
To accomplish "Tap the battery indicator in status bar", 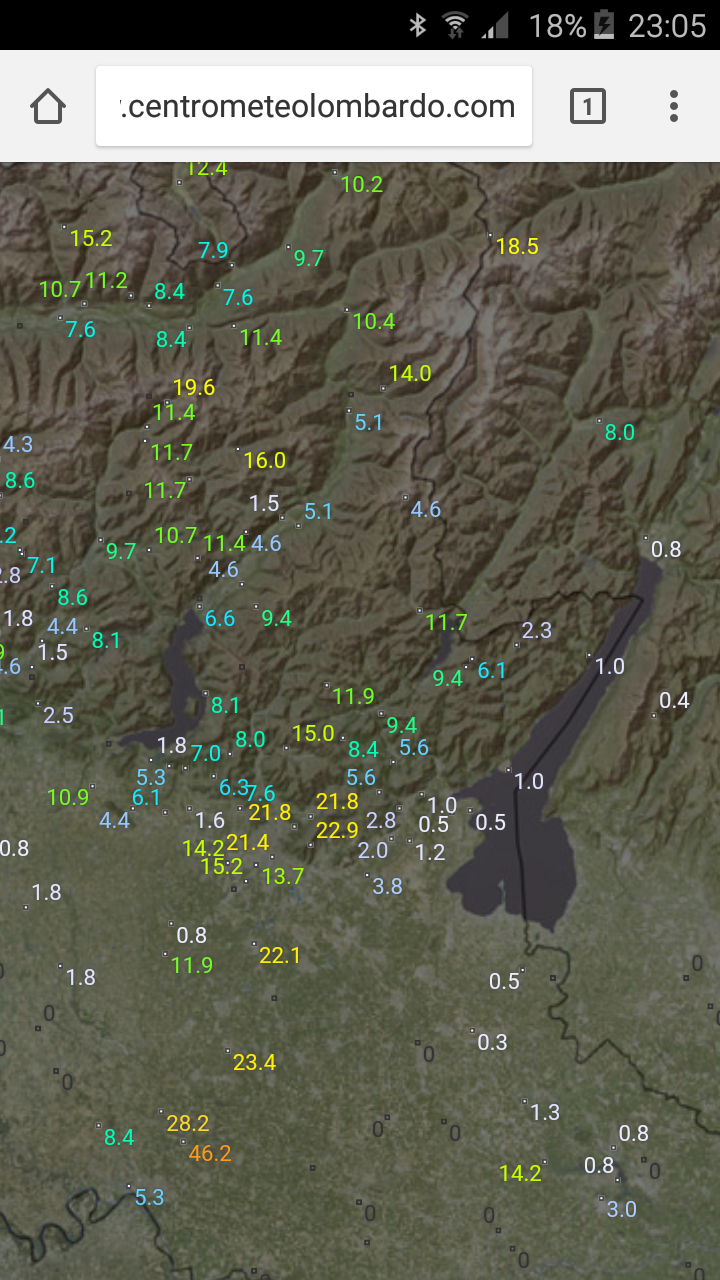I will (604, 25).
